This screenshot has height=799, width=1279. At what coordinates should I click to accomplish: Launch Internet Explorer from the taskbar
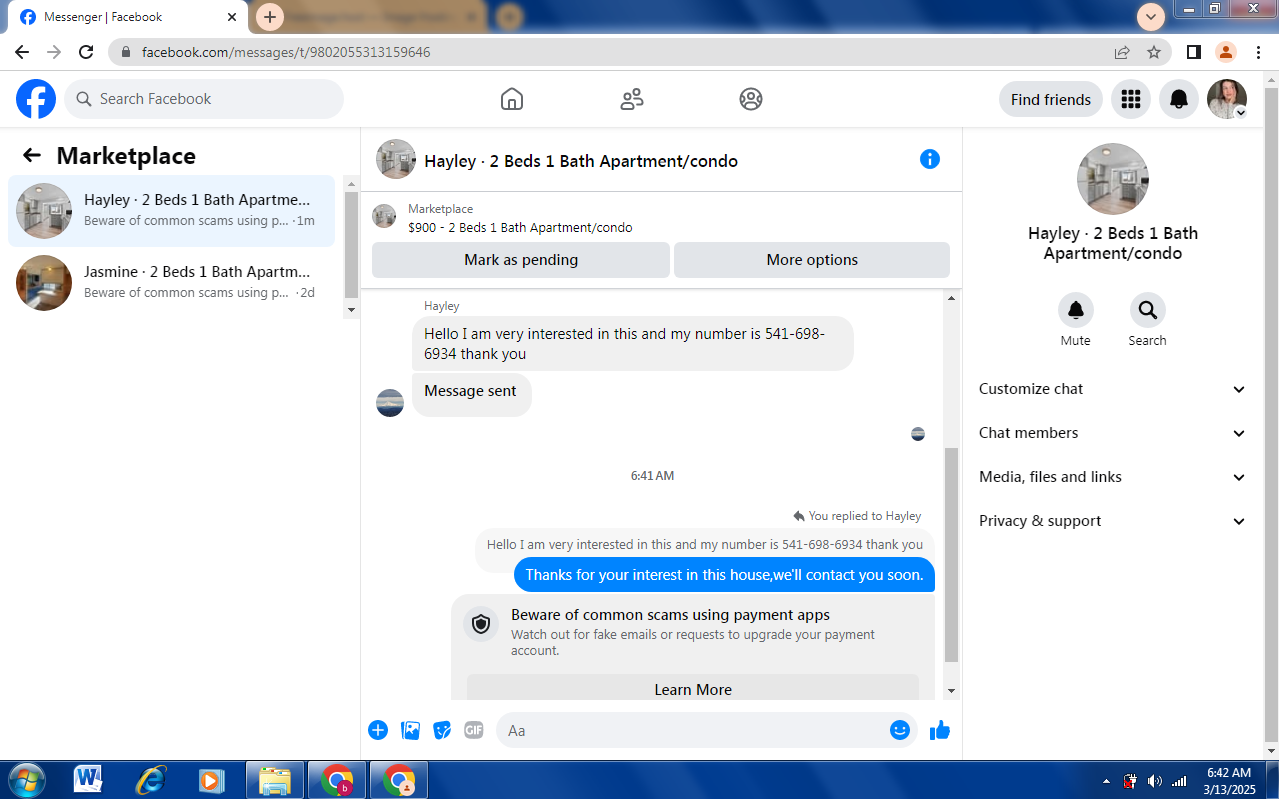(150, 780)
